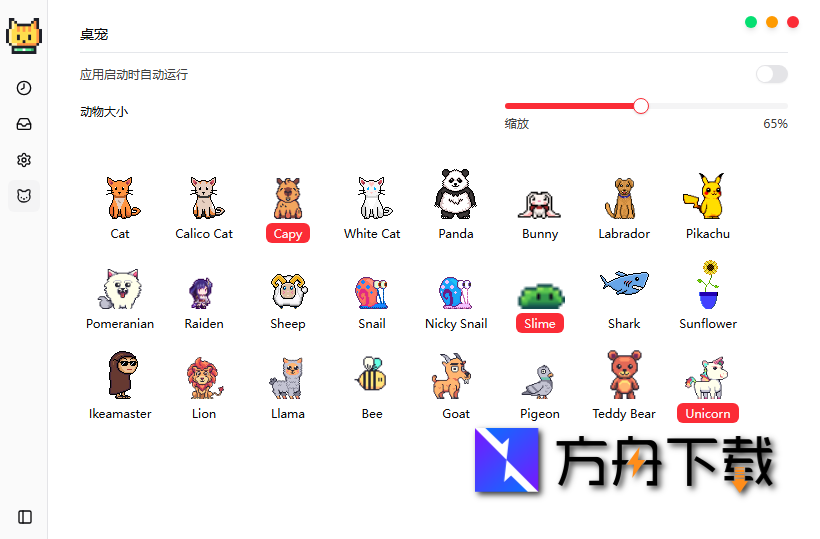Choose the Raiden character sprite
This screenshot has width=820, height=539.
click(201, 293)
